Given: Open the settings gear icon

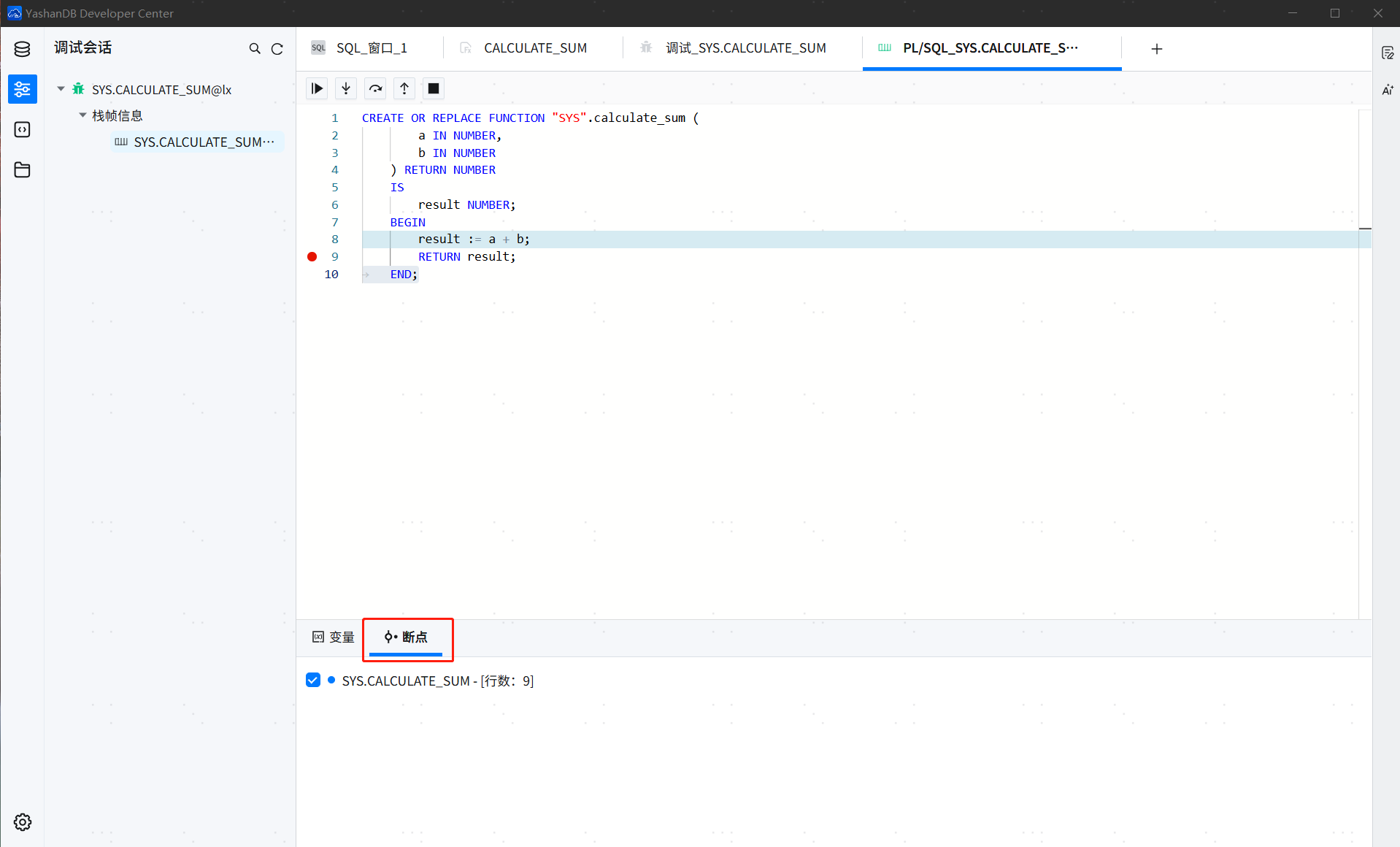Looking at the screenshot, I should (x=22, y=822).
